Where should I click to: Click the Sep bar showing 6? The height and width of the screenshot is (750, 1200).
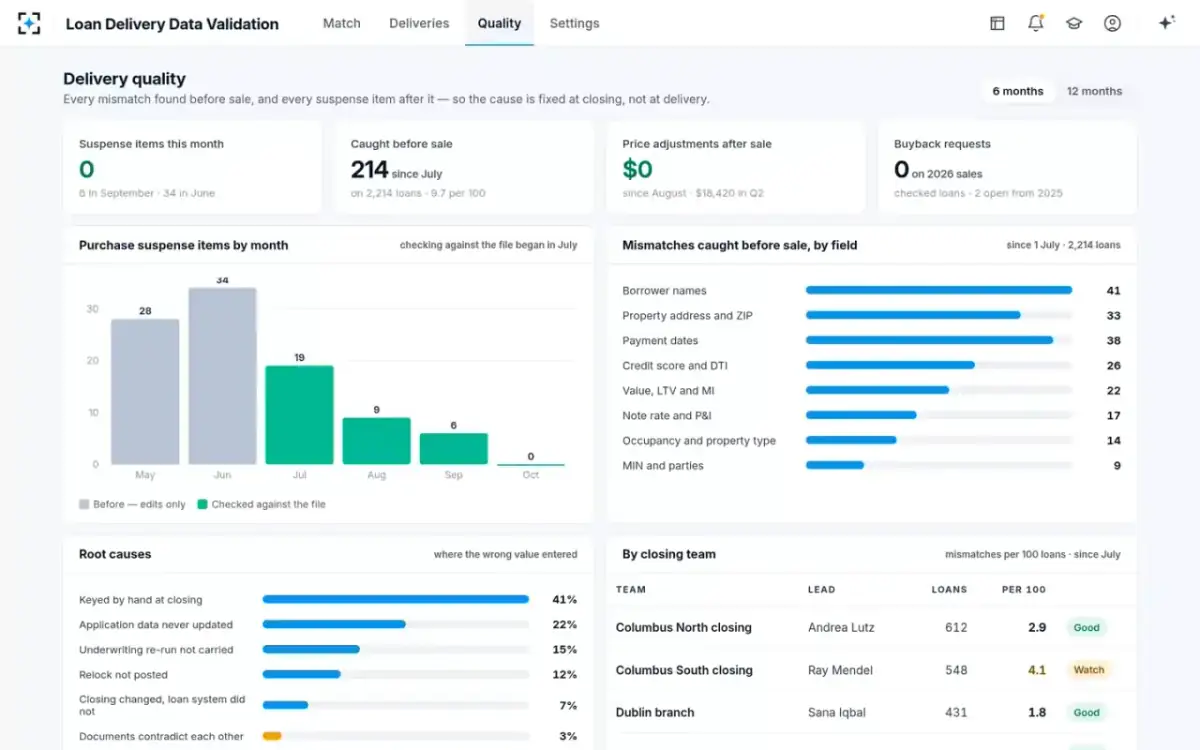453,449
